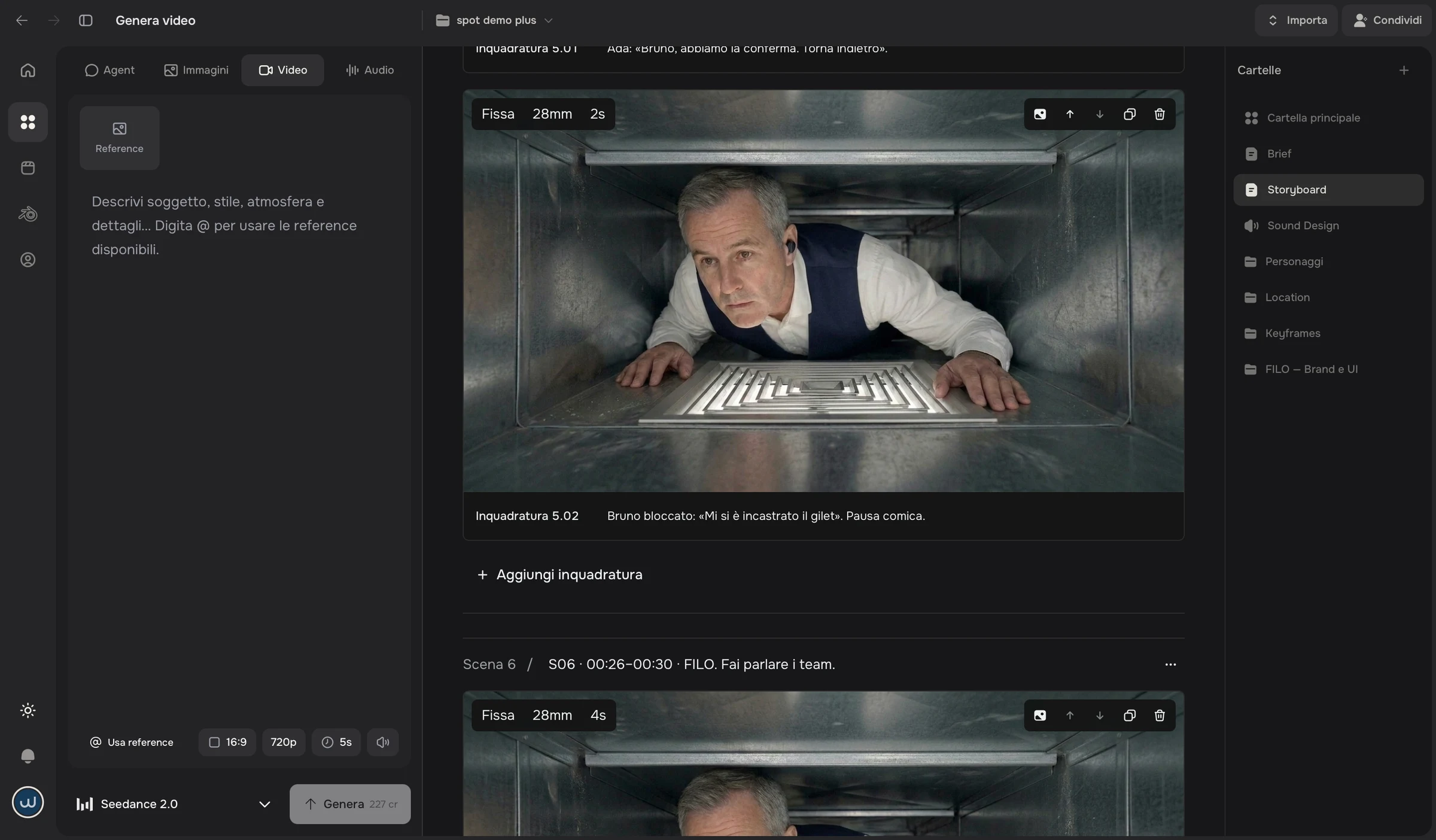
Task: Toggle the light theme sun icon
Action: click(x=28, y=711)
